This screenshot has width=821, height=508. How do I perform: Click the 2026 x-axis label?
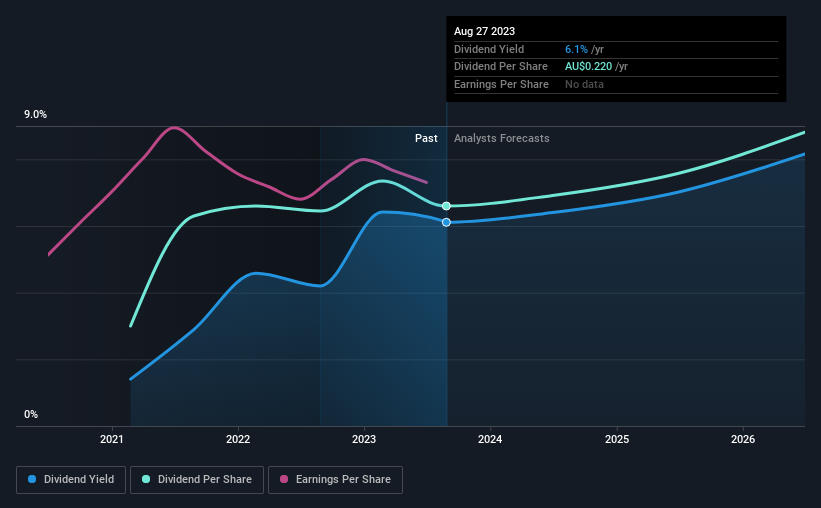click(743, 439)
